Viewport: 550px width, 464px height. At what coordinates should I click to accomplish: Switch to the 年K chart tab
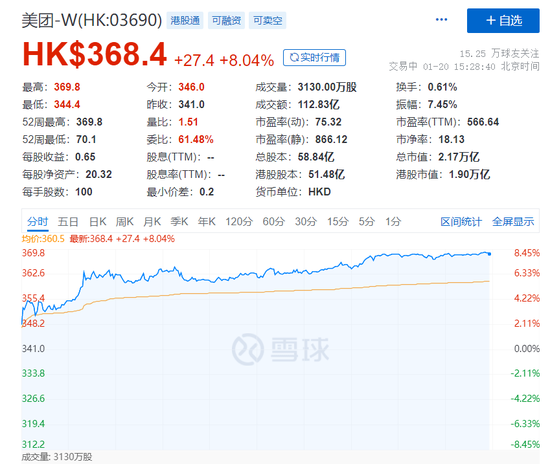click(207, 221)
